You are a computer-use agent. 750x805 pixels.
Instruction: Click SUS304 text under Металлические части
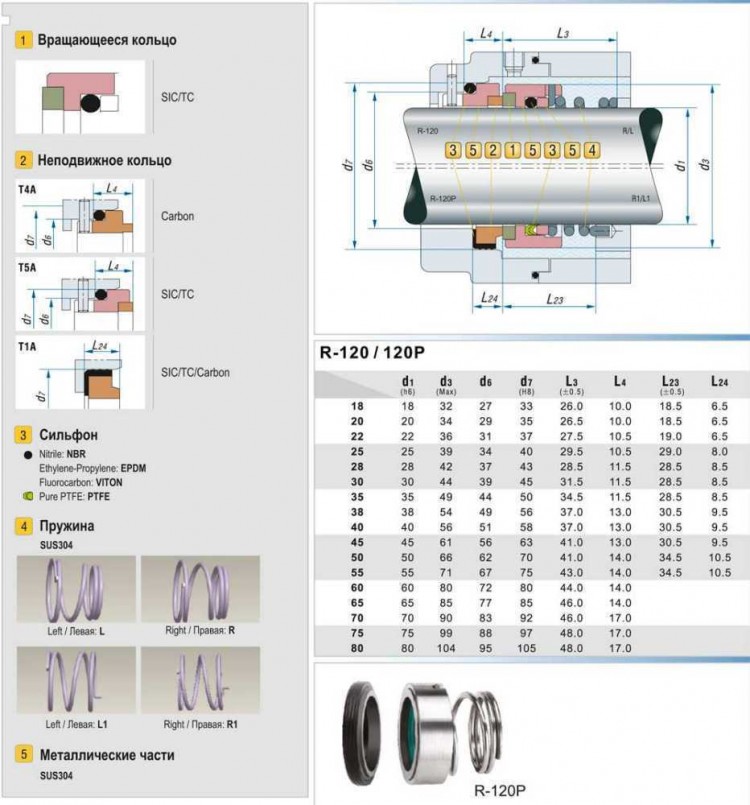tap(56, 775)
